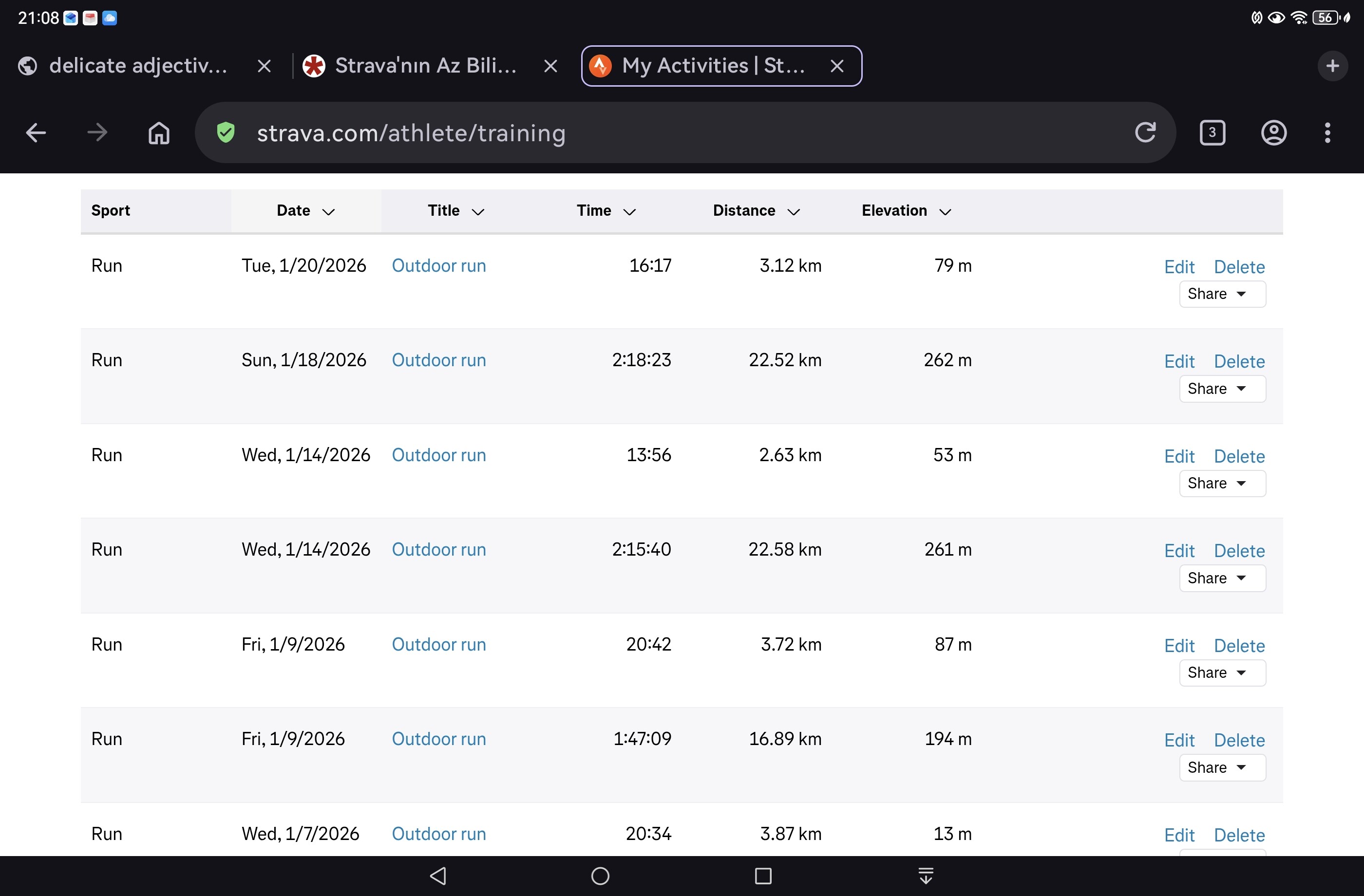Edit the 22.58 km run activity
Viewport: 1364px width, 896px height.
[x=1179, y=551]
